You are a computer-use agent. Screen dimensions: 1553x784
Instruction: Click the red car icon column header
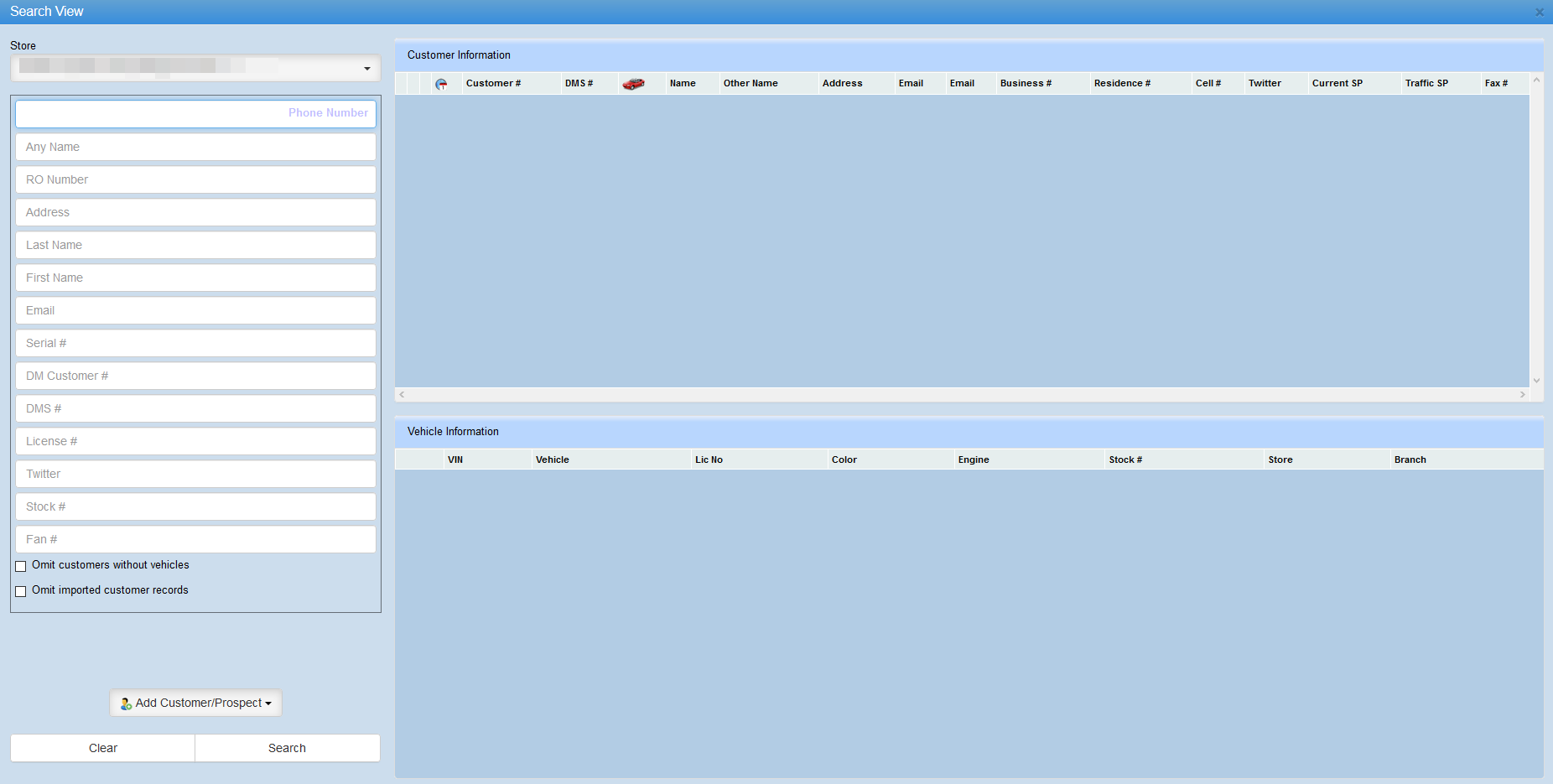click(x=633, y=84)
